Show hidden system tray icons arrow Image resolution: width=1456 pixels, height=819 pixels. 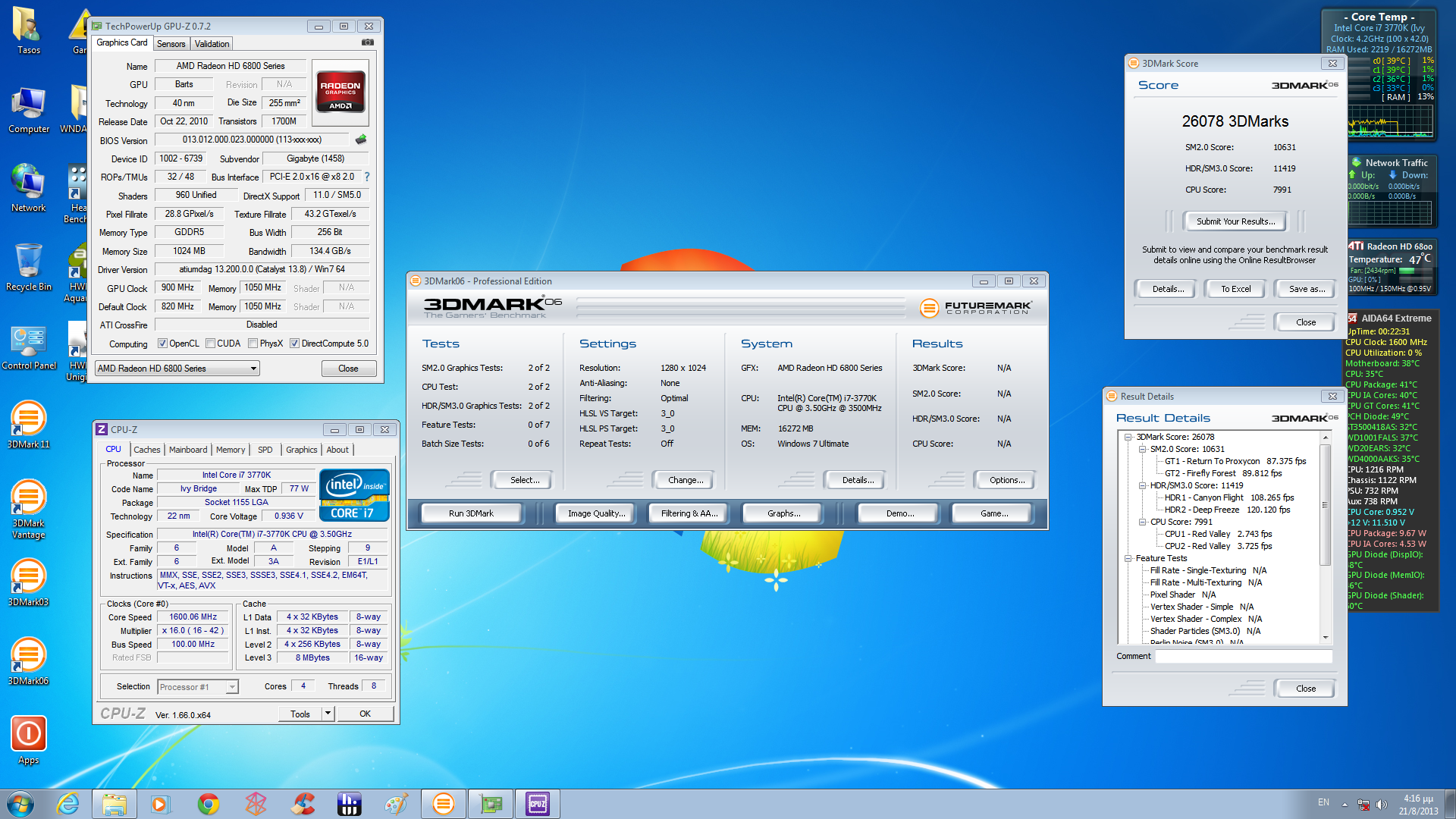pos(1345,805)
